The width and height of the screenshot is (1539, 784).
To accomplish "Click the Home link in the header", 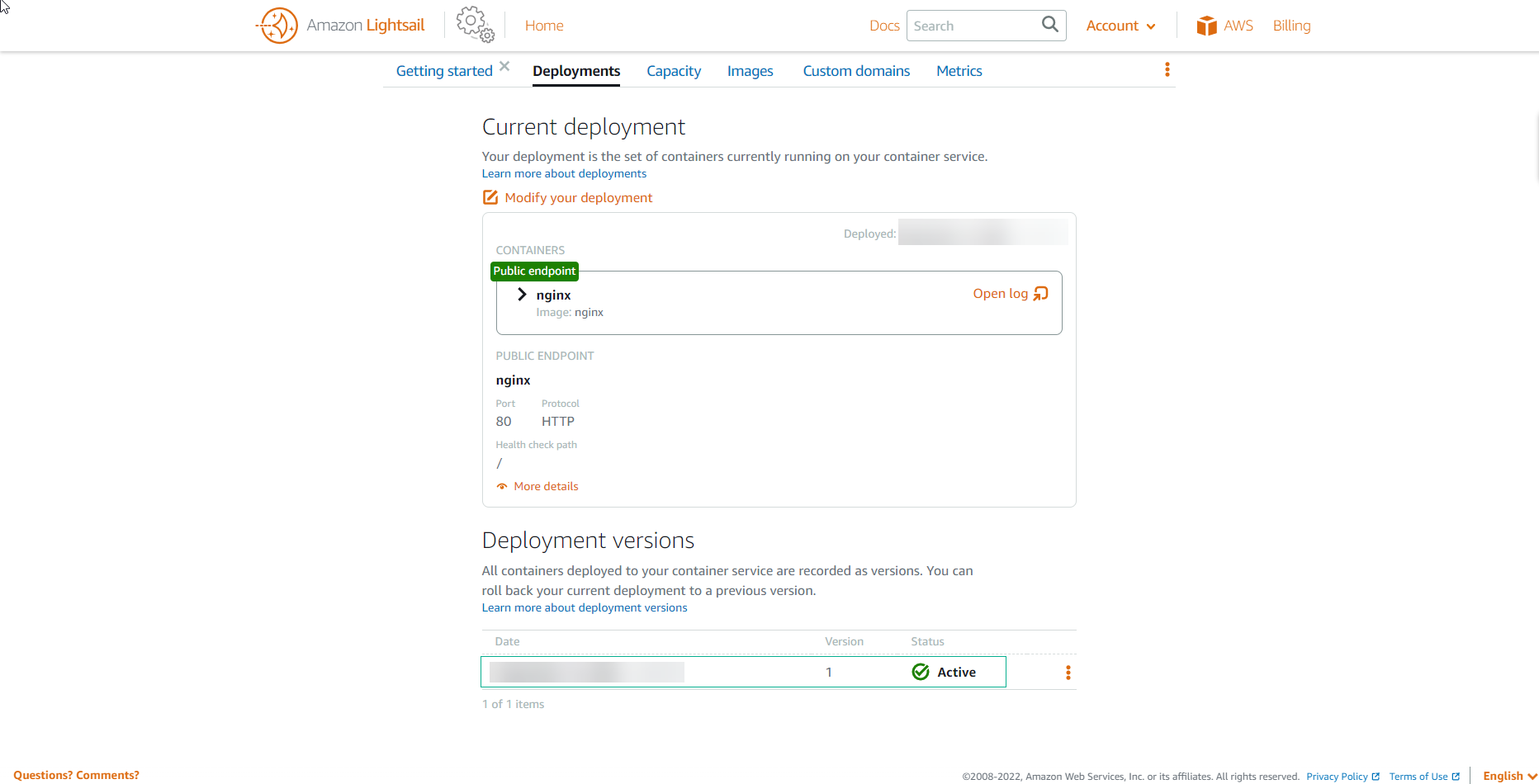I will coord(544,26).
